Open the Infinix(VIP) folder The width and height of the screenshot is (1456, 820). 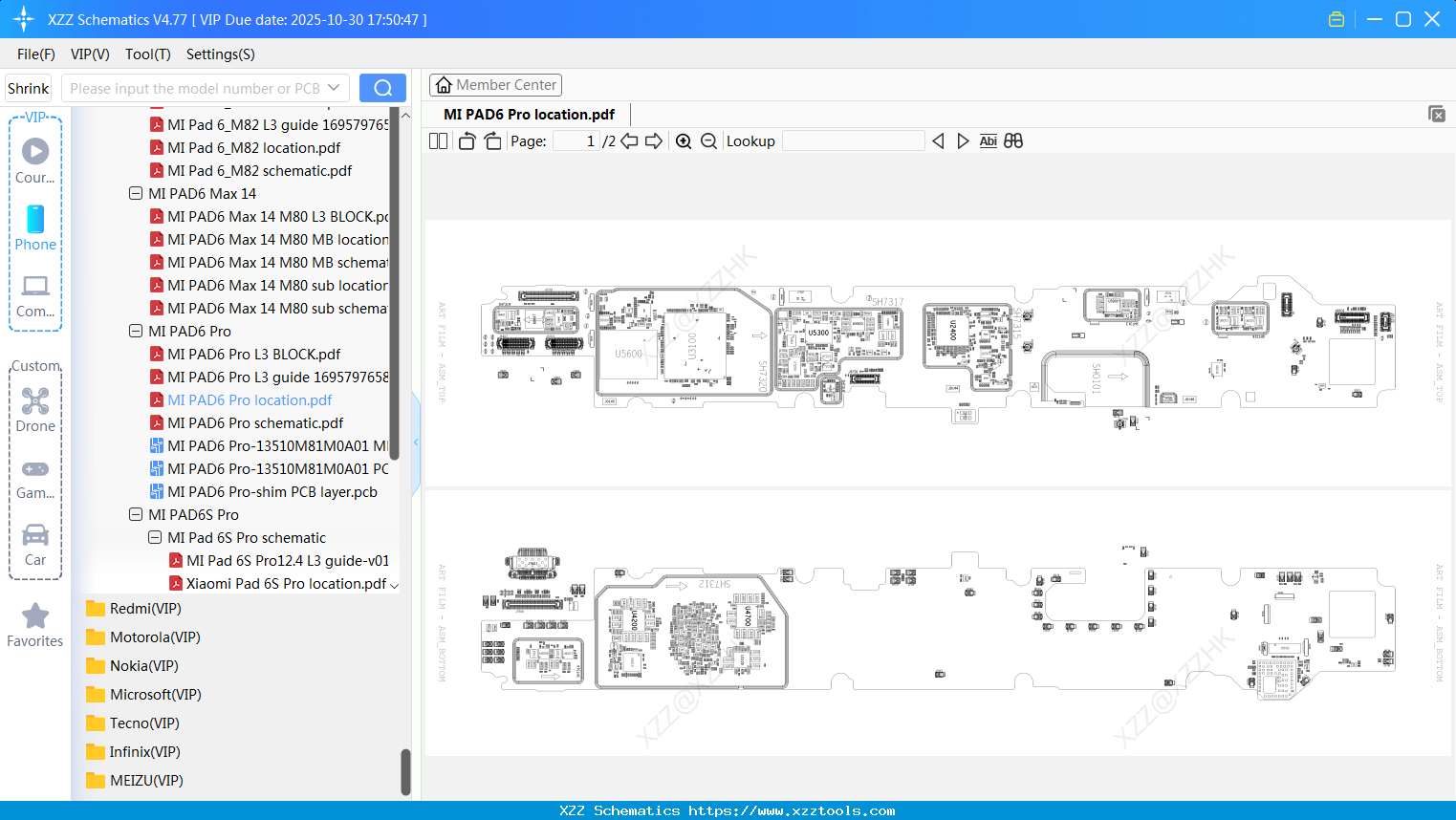pos(144,751)
